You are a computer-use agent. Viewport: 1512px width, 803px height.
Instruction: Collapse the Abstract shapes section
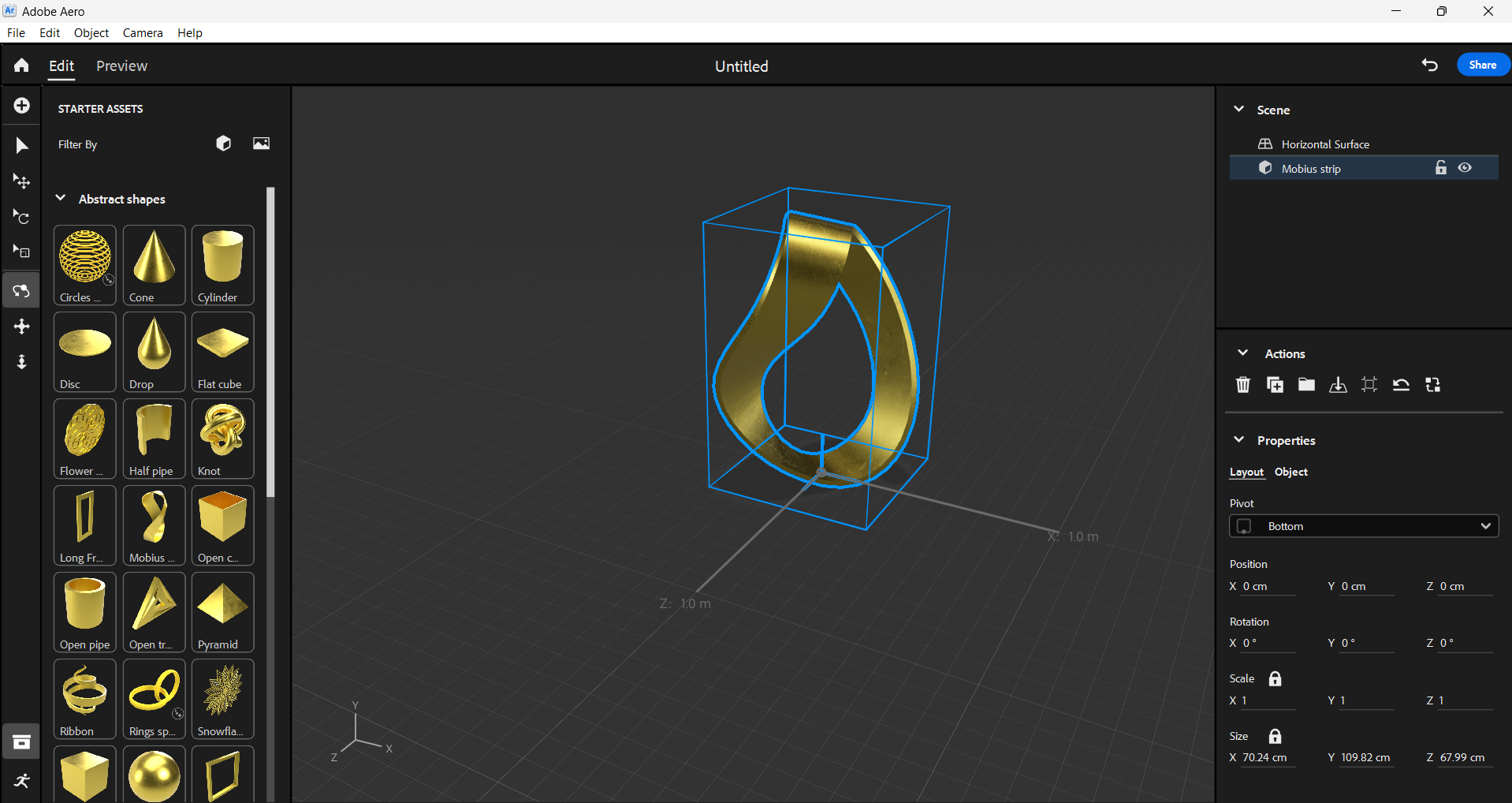pos(61,198)
